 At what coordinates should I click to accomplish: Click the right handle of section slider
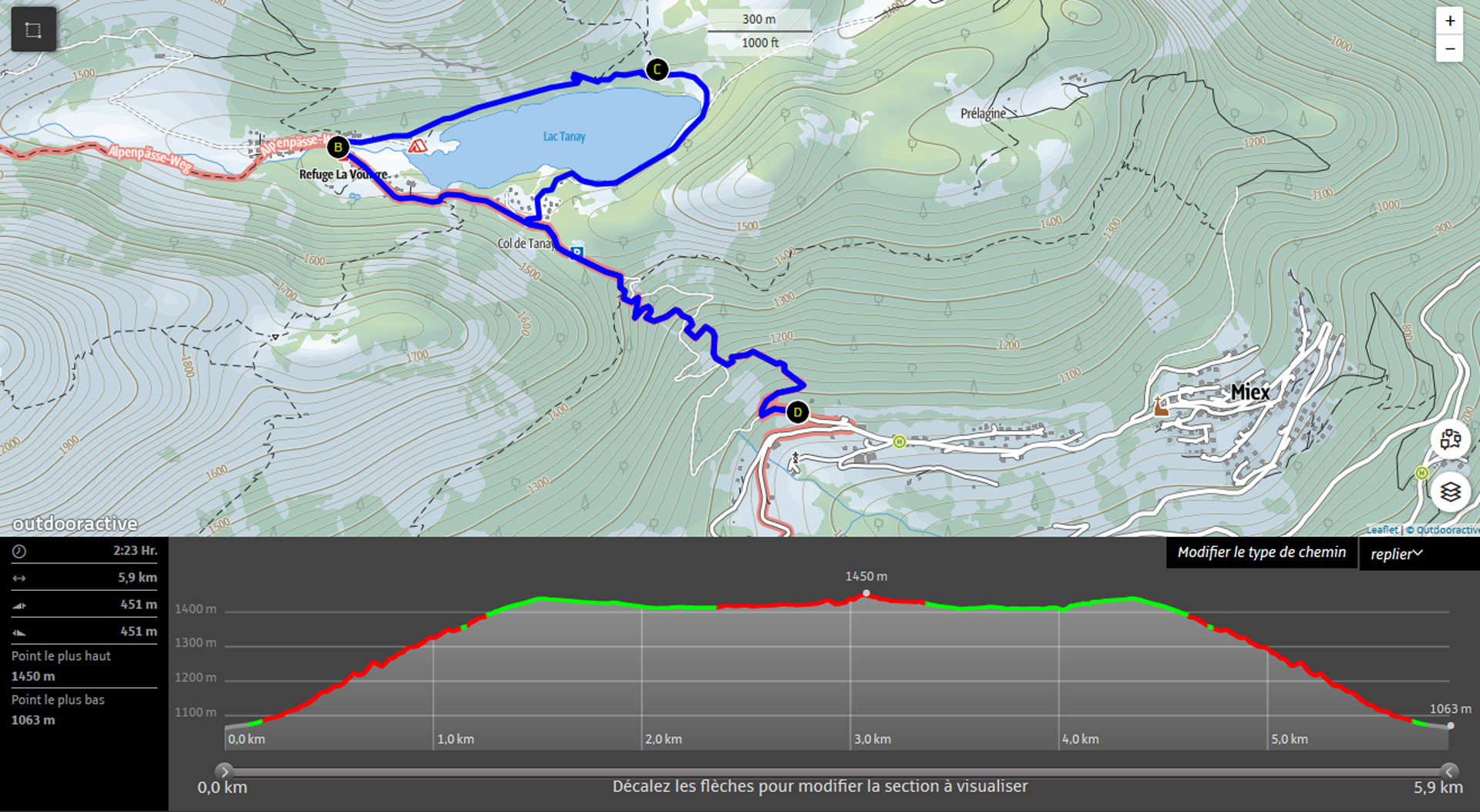click(1449, 771)
